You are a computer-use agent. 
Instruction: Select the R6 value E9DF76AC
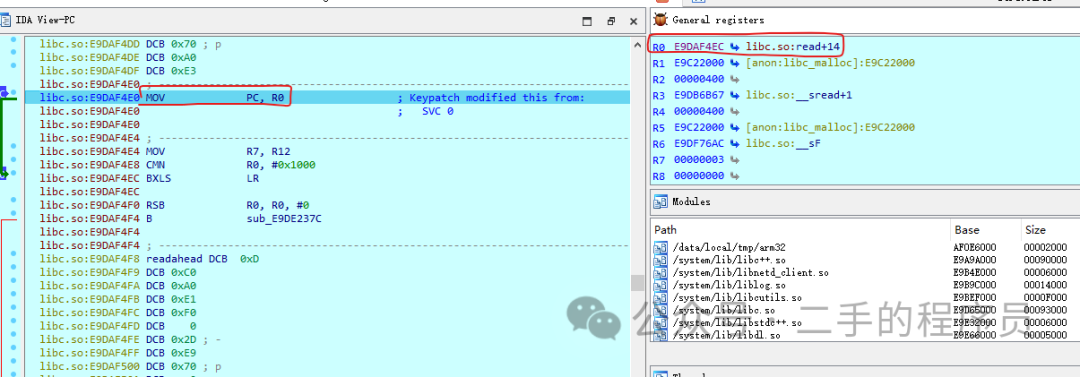point(699,143)
